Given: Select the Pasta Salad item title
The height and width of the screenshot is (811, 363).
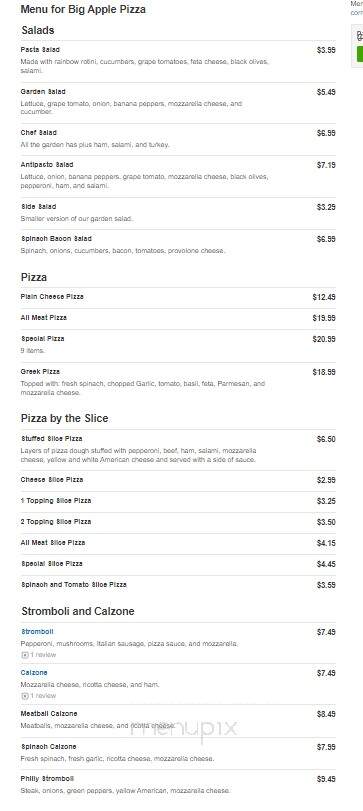Looking at the screenshot, I should [x=40, y=50].
